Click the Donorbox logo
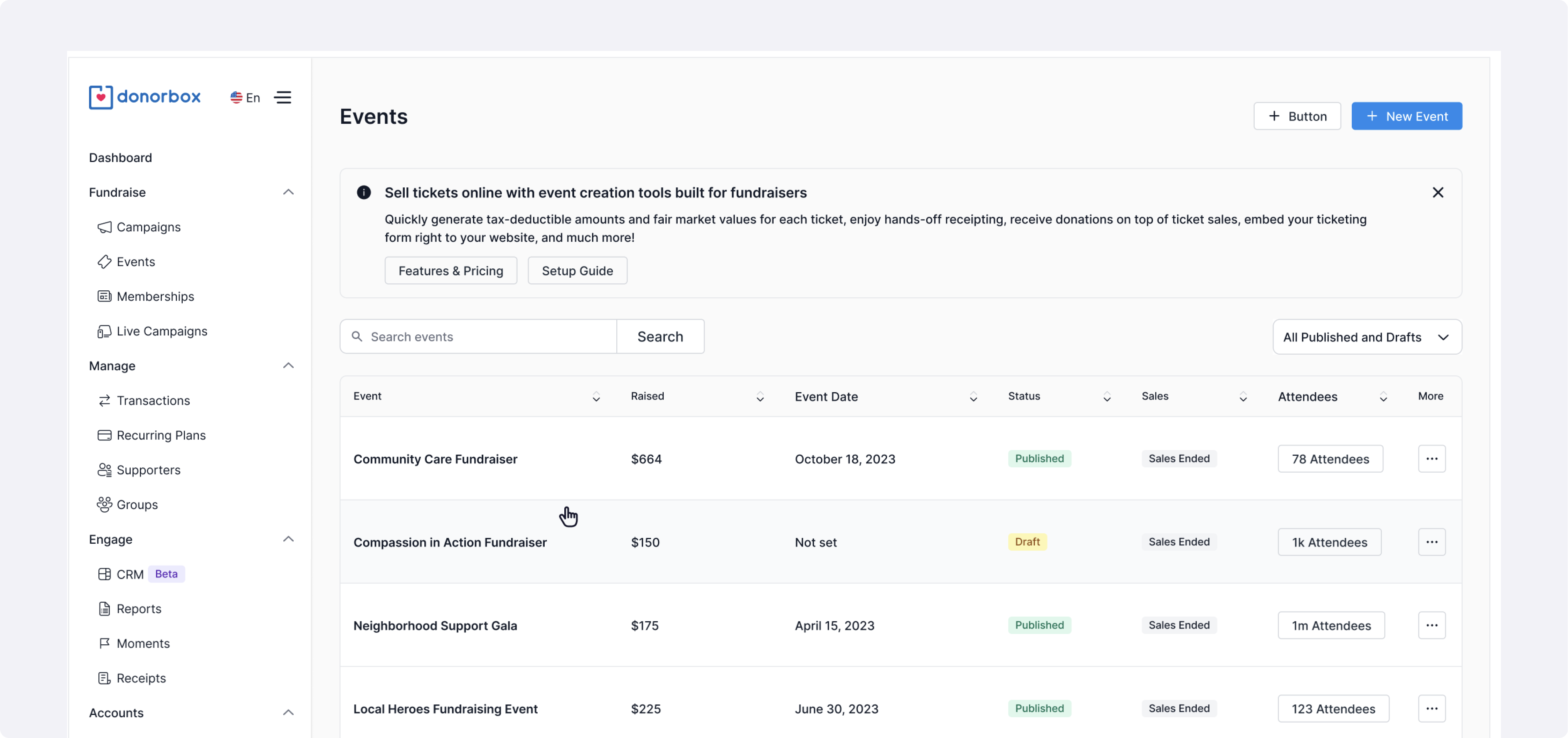This screenshot has height=738, width=1568. point(144,98)
